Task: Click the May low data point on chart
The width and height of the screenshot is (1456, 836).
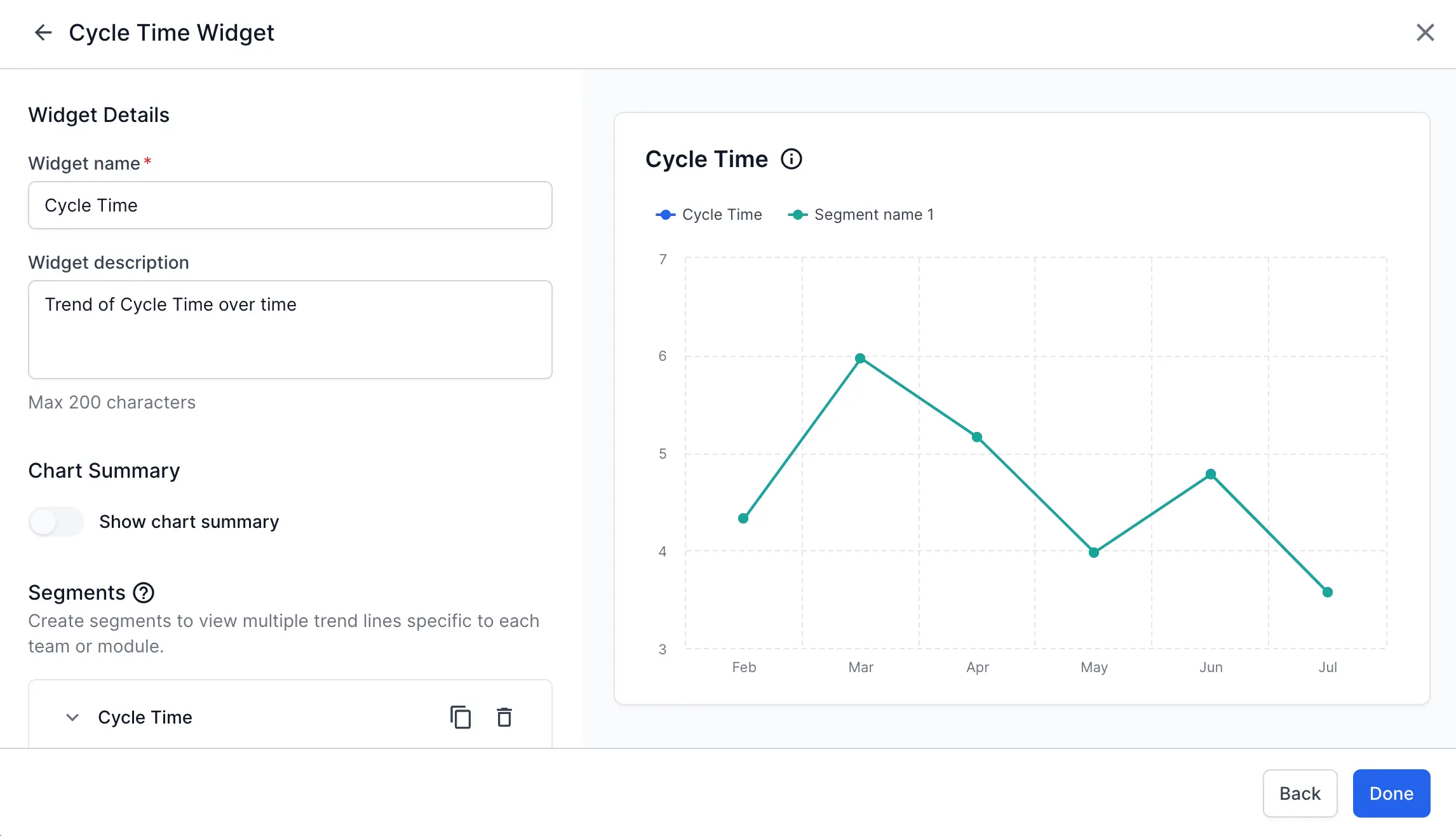Action: click(1093, 553)
